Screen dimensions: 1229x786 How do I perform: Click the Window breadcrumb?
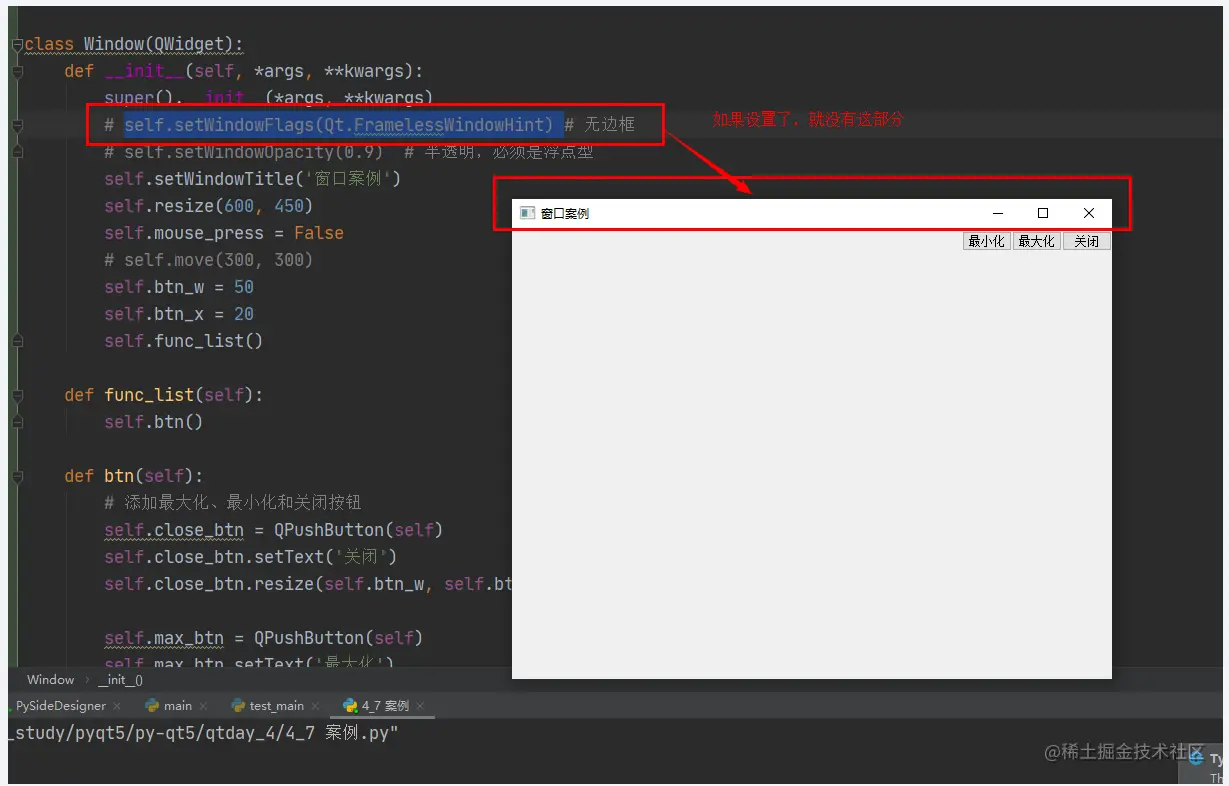pyautogui.click(x=50, y=680)
